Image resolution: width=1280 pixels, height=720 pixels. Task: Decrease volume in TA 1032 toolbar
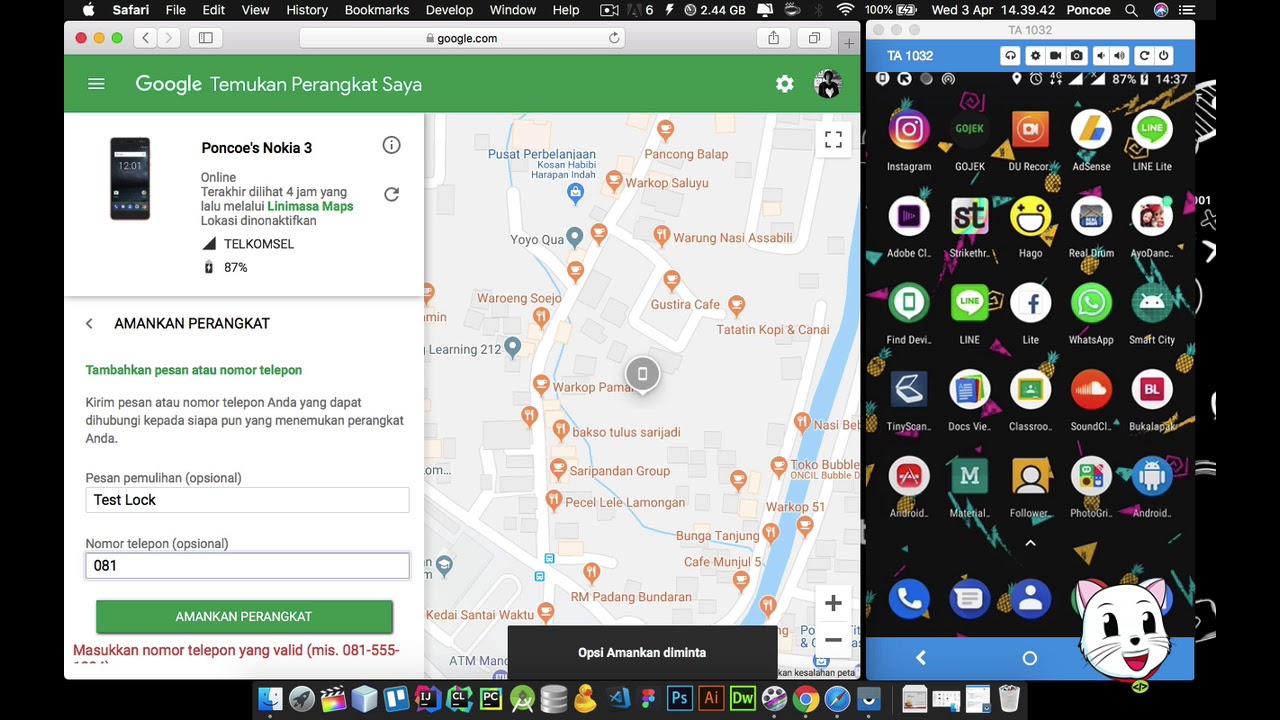1101,56
